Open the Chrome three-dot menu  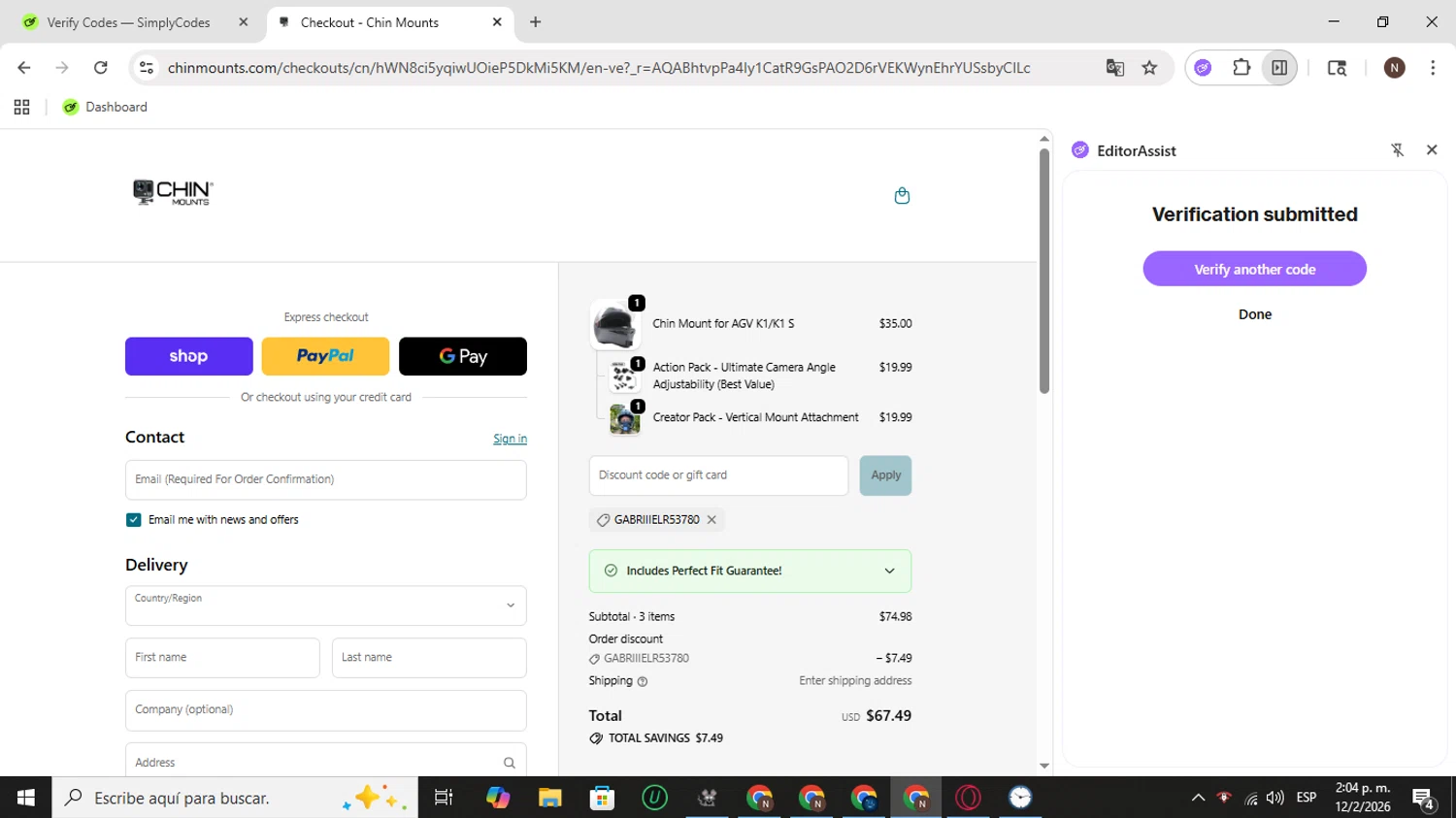(1433, 68)
